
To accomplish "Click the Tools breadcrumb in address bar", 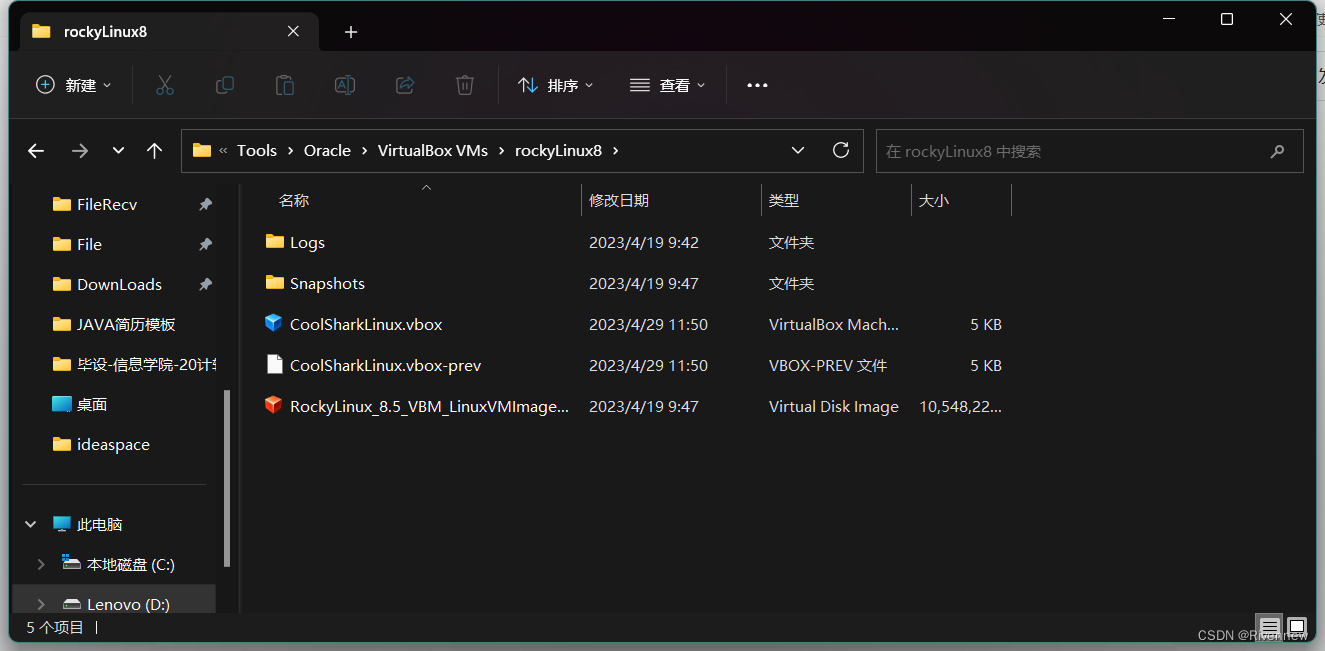I will tap(257, 150).
